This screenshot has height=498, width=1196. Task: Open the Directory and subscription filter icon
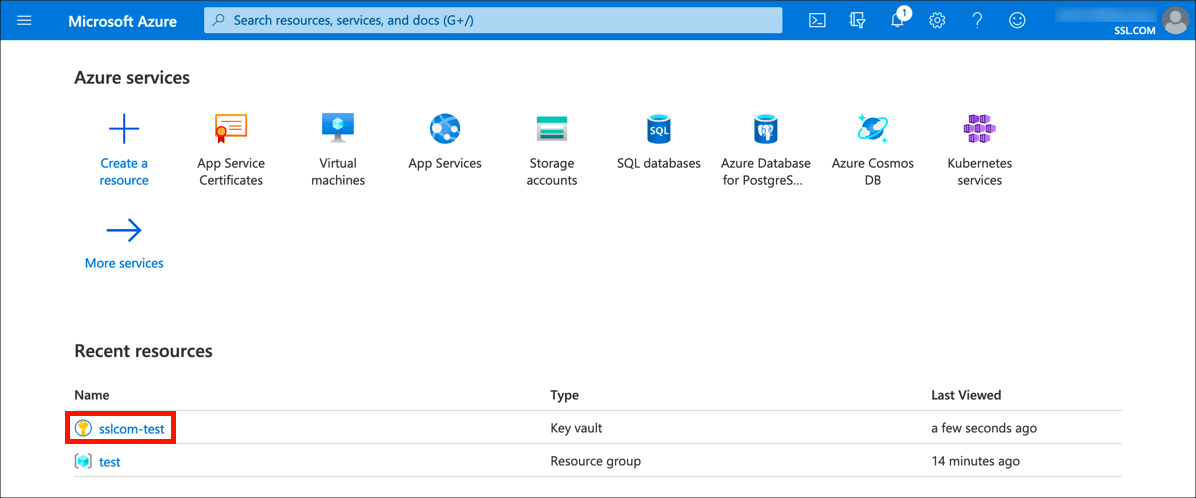(x=856, y=20)
